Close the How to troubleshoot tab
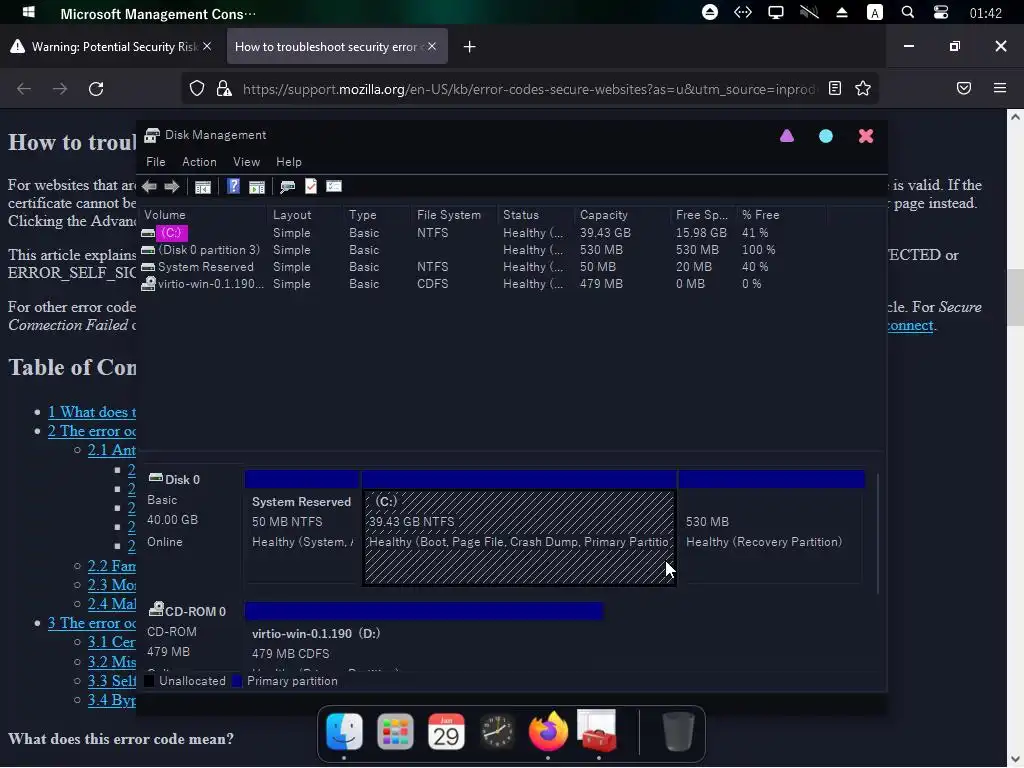1024x768 pixels. [x=432, y=46]
